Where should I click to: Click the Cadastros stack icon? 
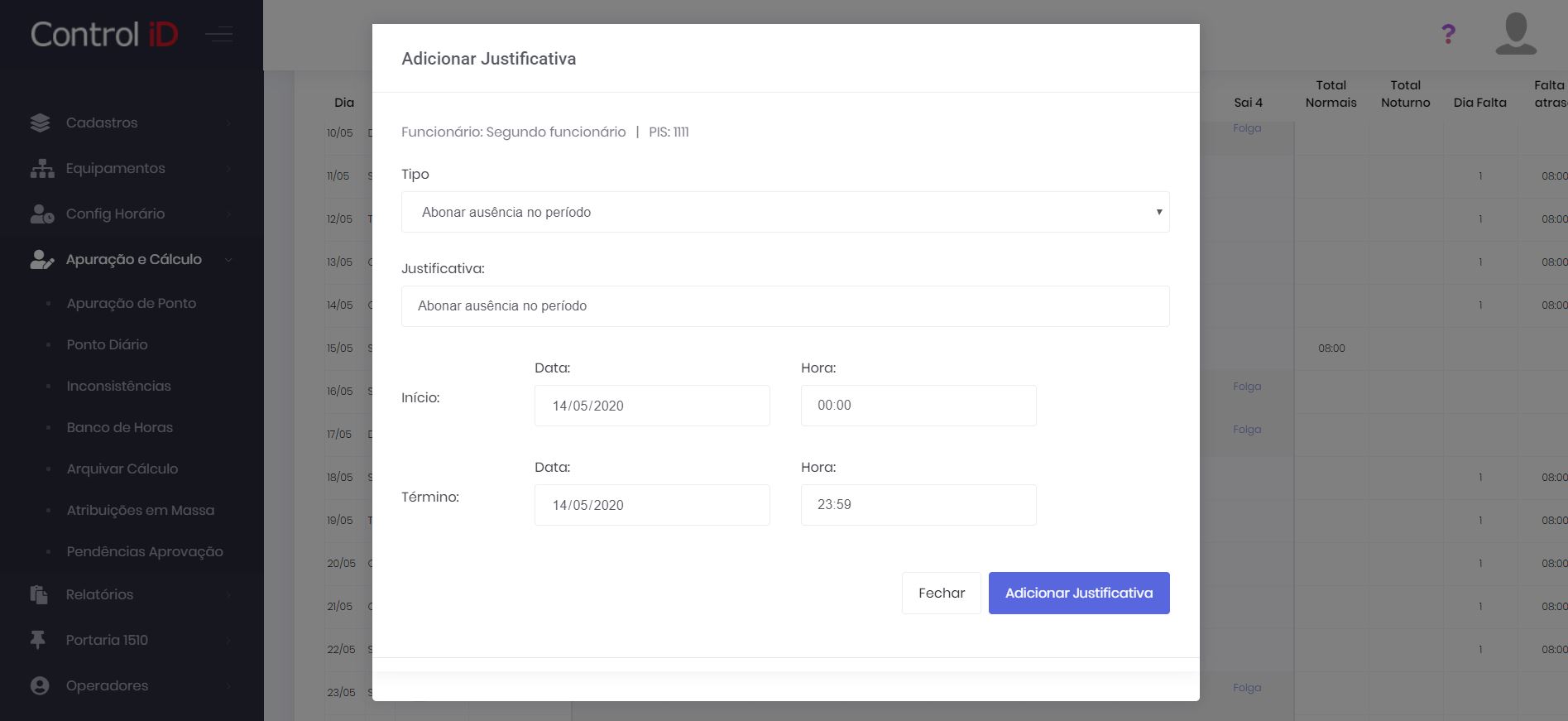(40, 123)
